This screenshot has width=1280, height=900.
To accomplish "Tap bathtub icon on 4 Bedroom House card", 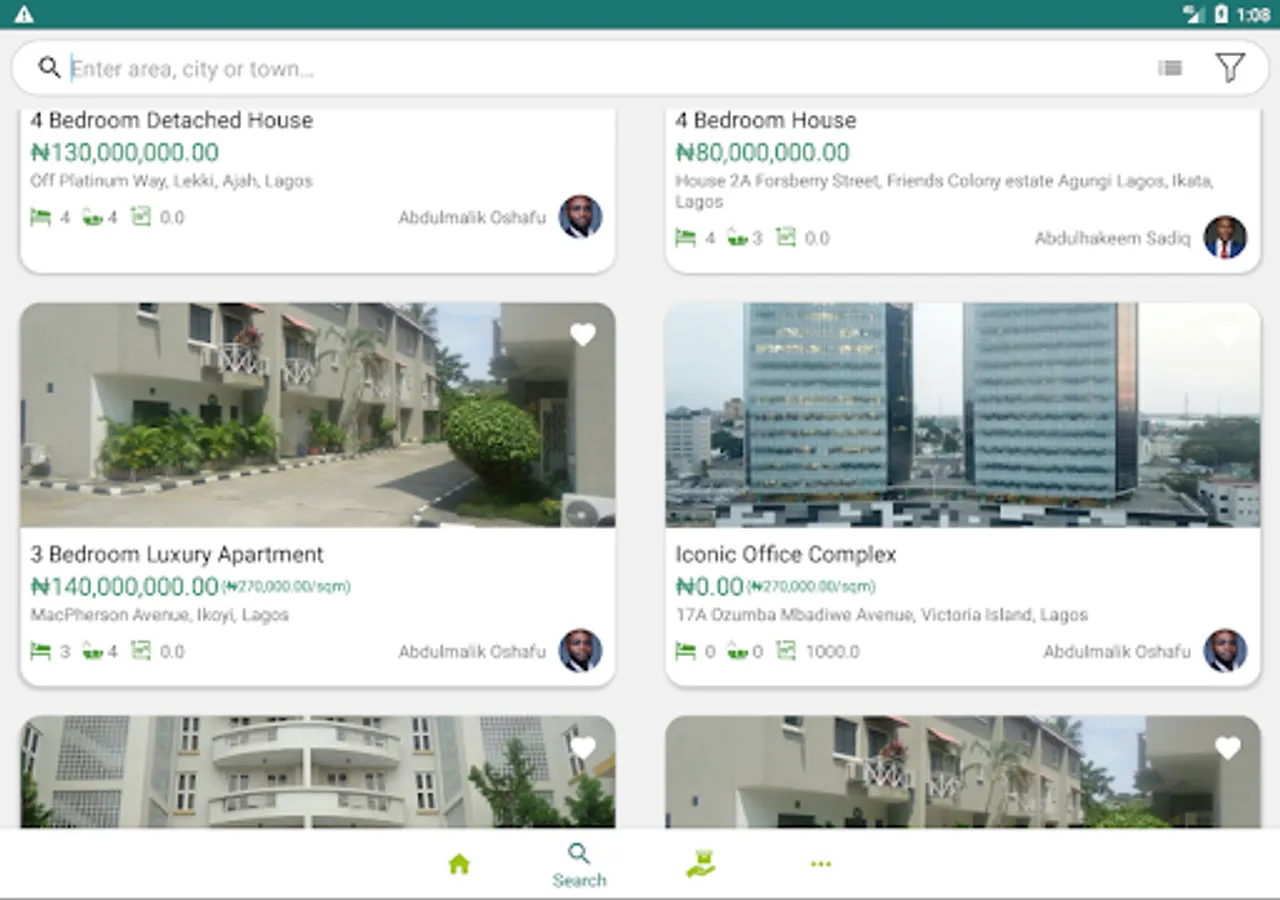I will click(x=737, y=238).
